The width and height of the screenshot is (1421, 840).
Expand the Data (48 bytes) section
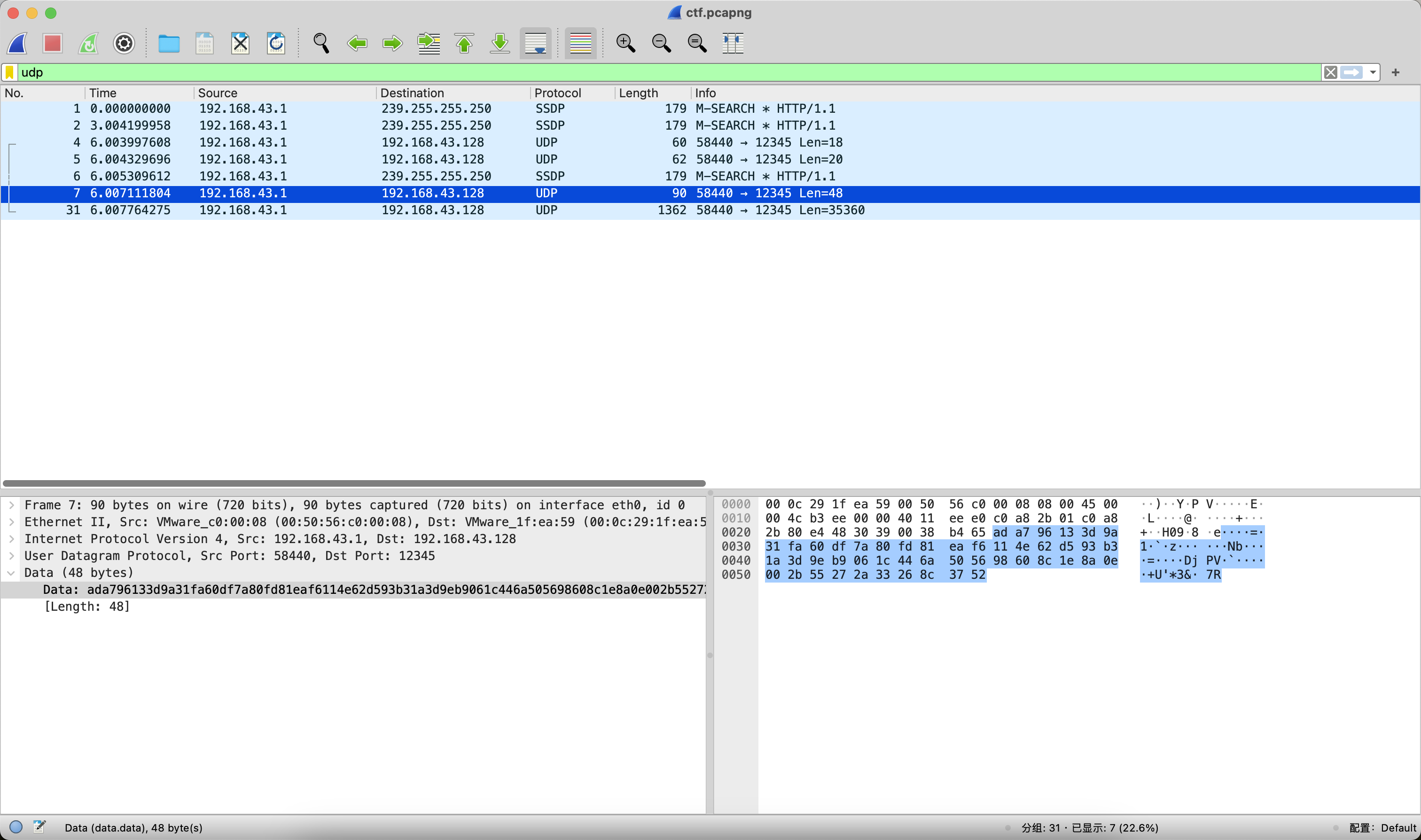[11, 572]
